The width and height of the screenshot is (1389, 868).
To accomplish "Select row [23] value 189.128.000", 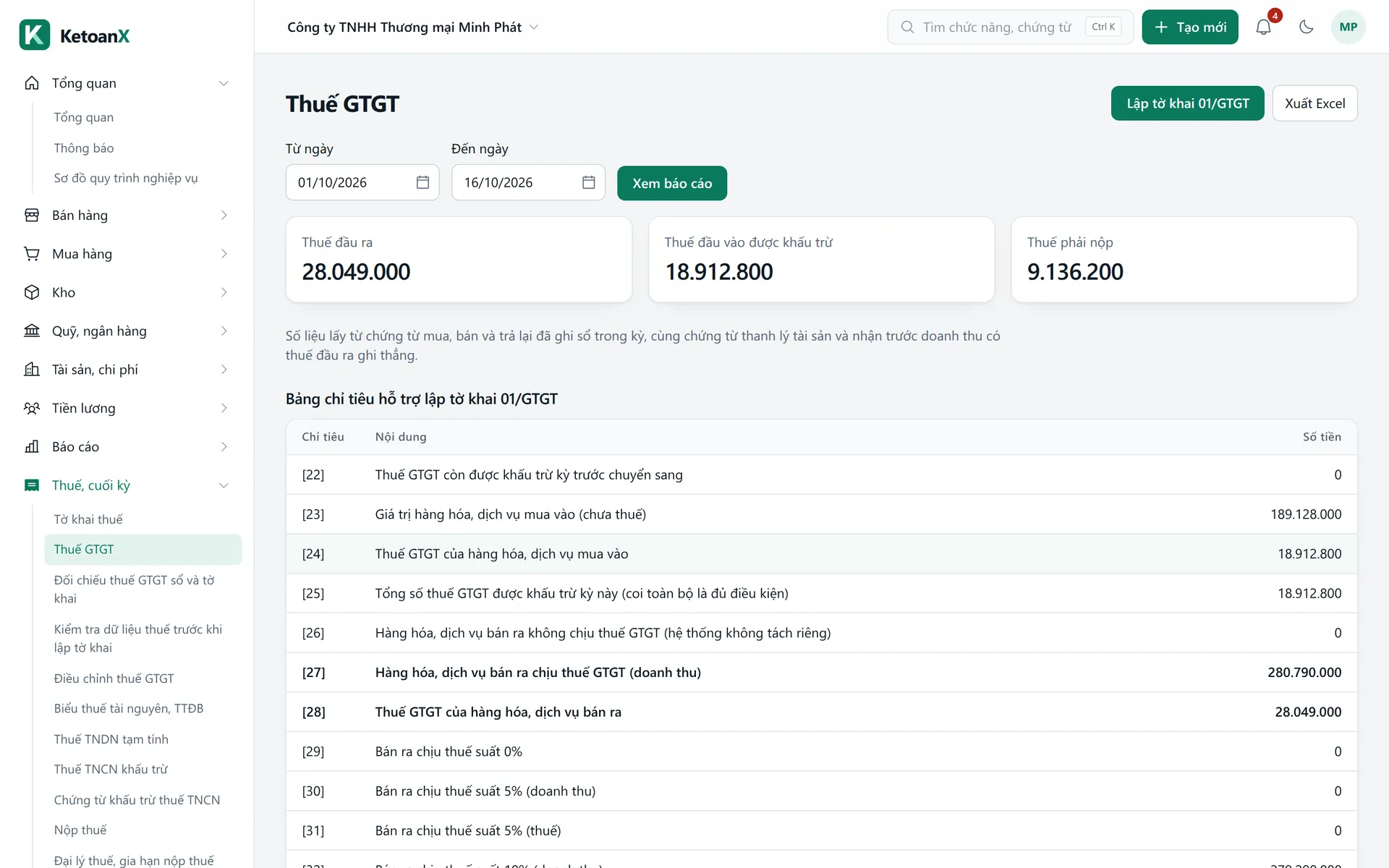I will click(x=821, y=514).
